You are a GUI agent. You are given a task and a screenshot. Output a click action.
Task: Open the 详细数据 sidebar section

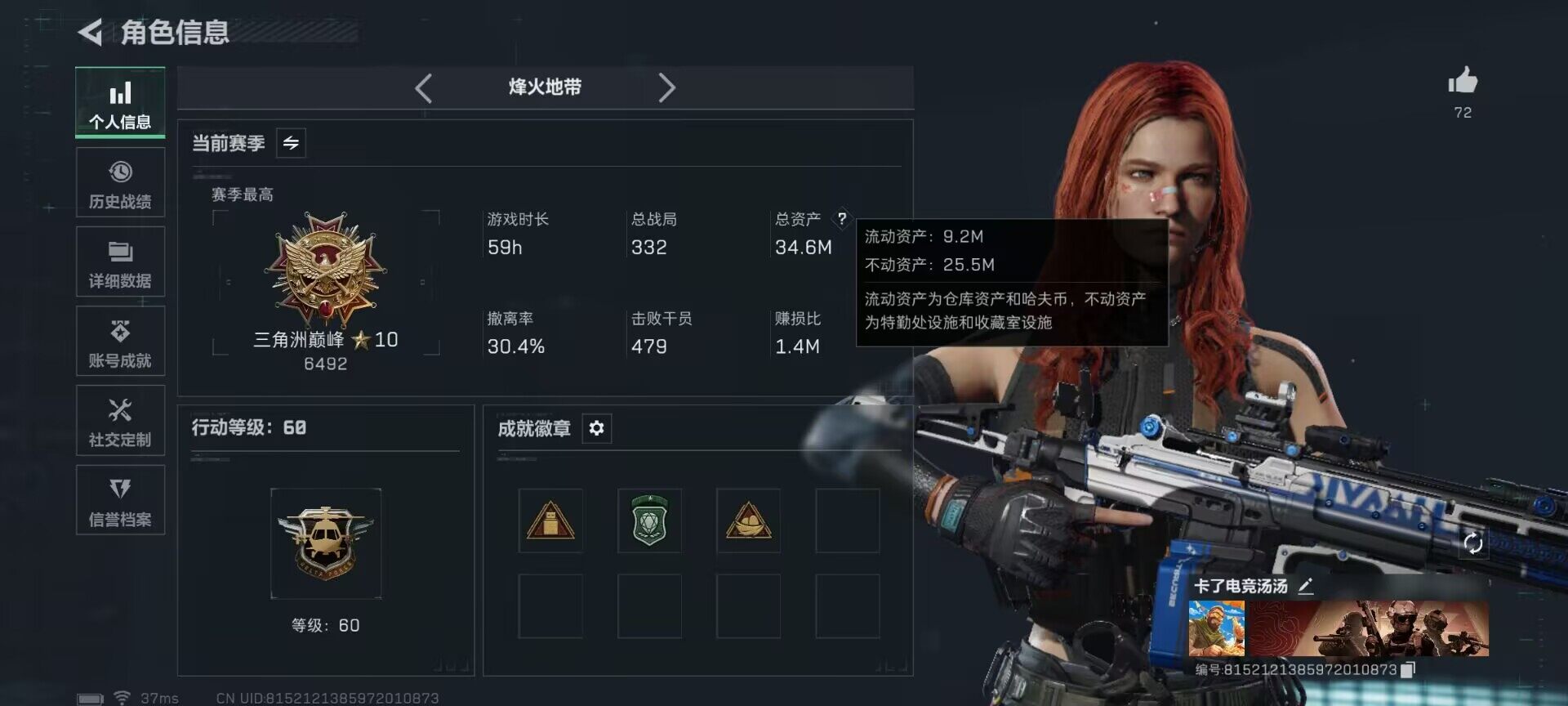tap(120, 262)
